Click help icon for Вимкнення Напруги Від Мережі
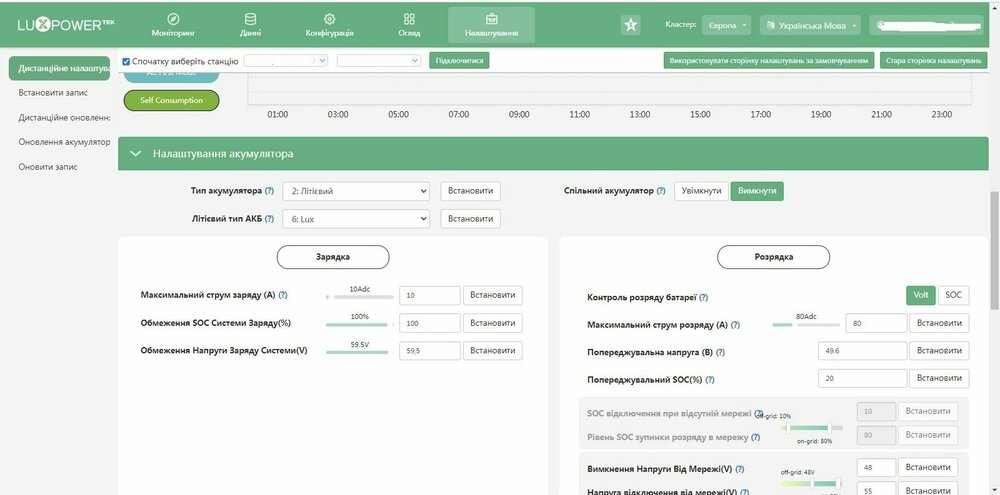 pyautogui.click(x=740, y=469)
